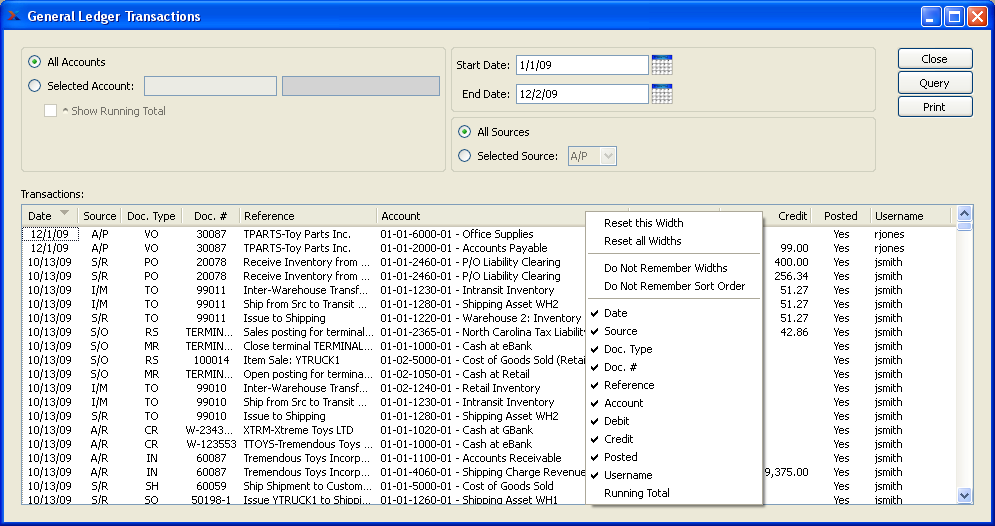
Task: Click the xTuple application icon in title bar
Action: [14, 16]
